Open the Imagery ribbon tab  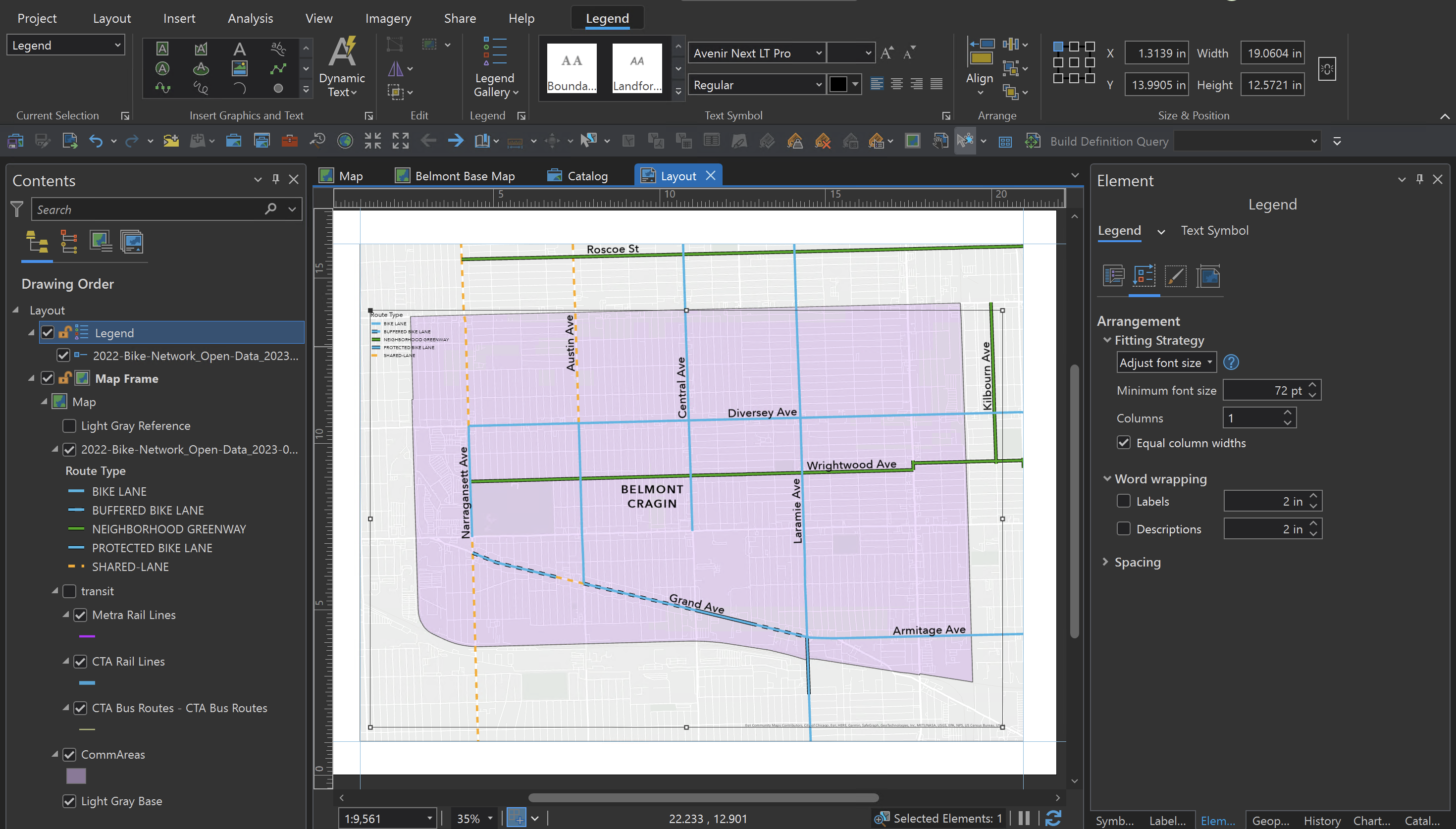(388, 18)
